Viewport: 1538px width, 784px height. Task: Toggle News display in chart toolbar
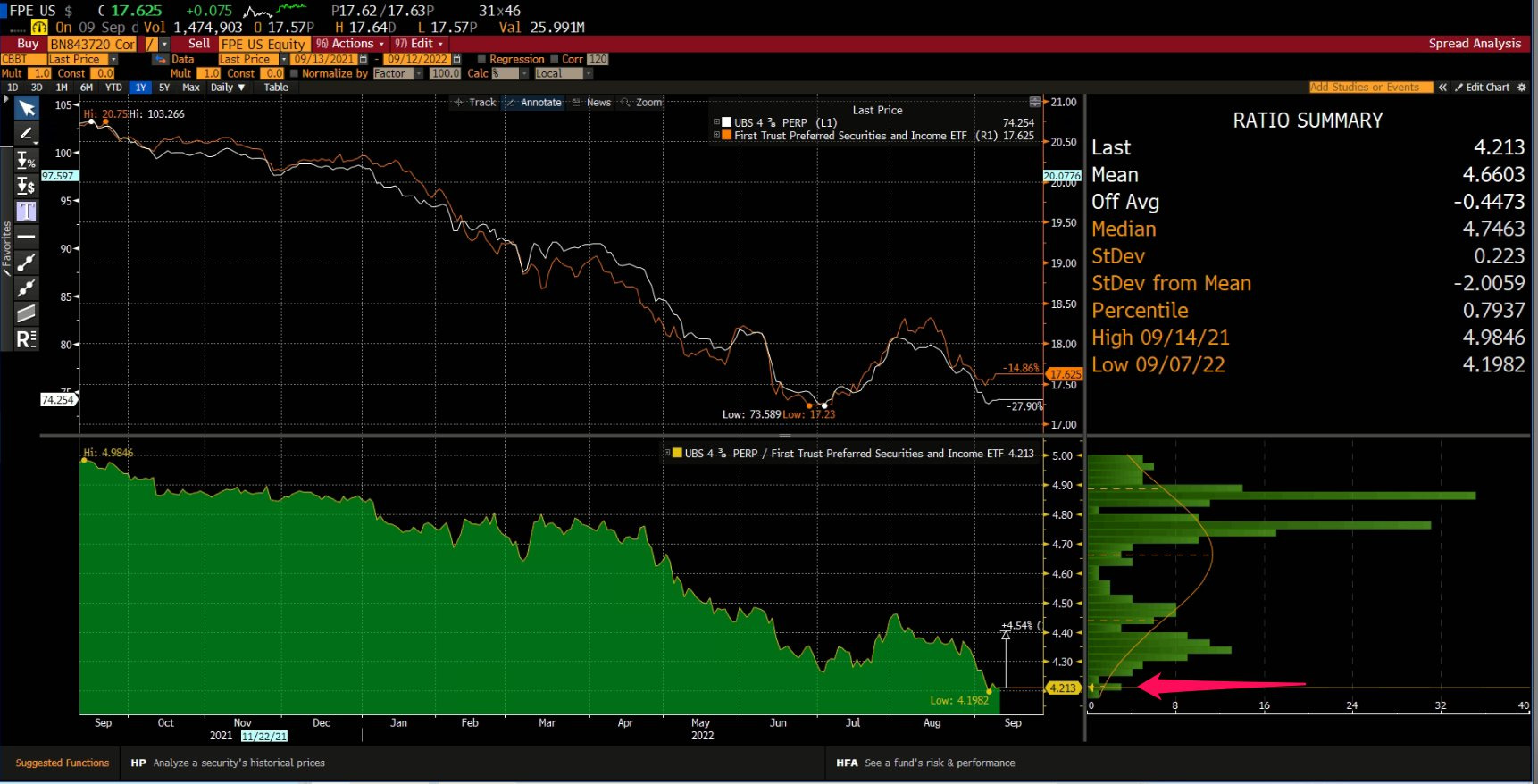point(591,103)
